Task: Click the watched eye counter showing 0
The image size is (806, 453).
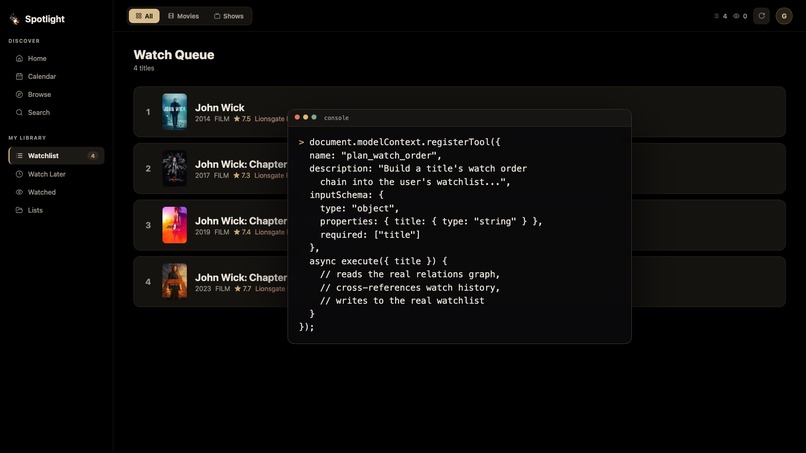Action: click(x=740, y=16)
